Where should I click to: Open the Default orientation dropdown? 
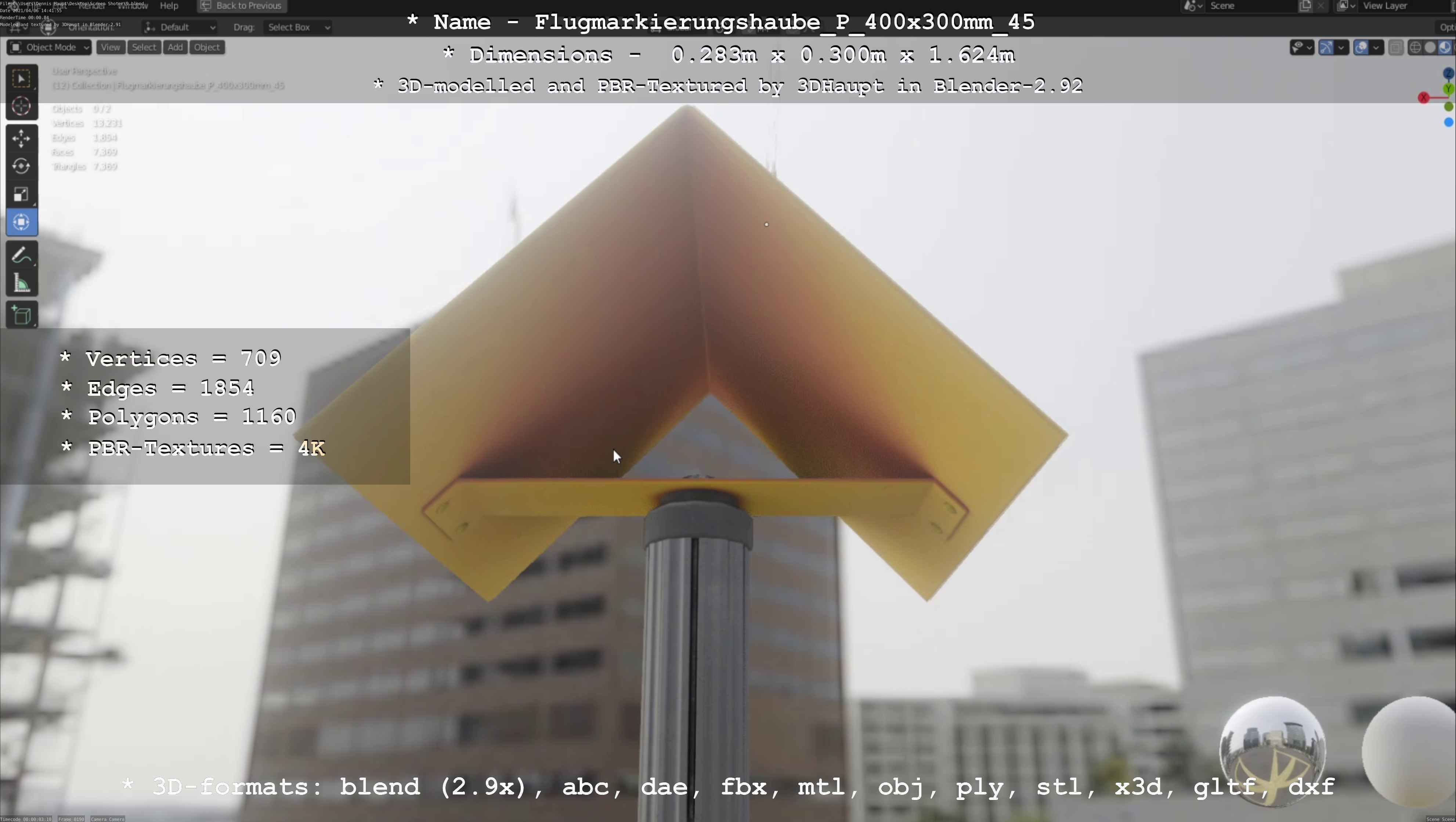pos(180,27)
